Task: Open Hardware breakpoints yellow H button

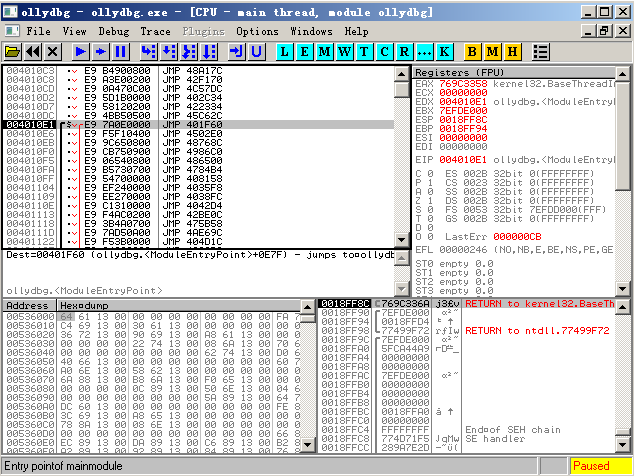Action: click(x=512, y=52)
